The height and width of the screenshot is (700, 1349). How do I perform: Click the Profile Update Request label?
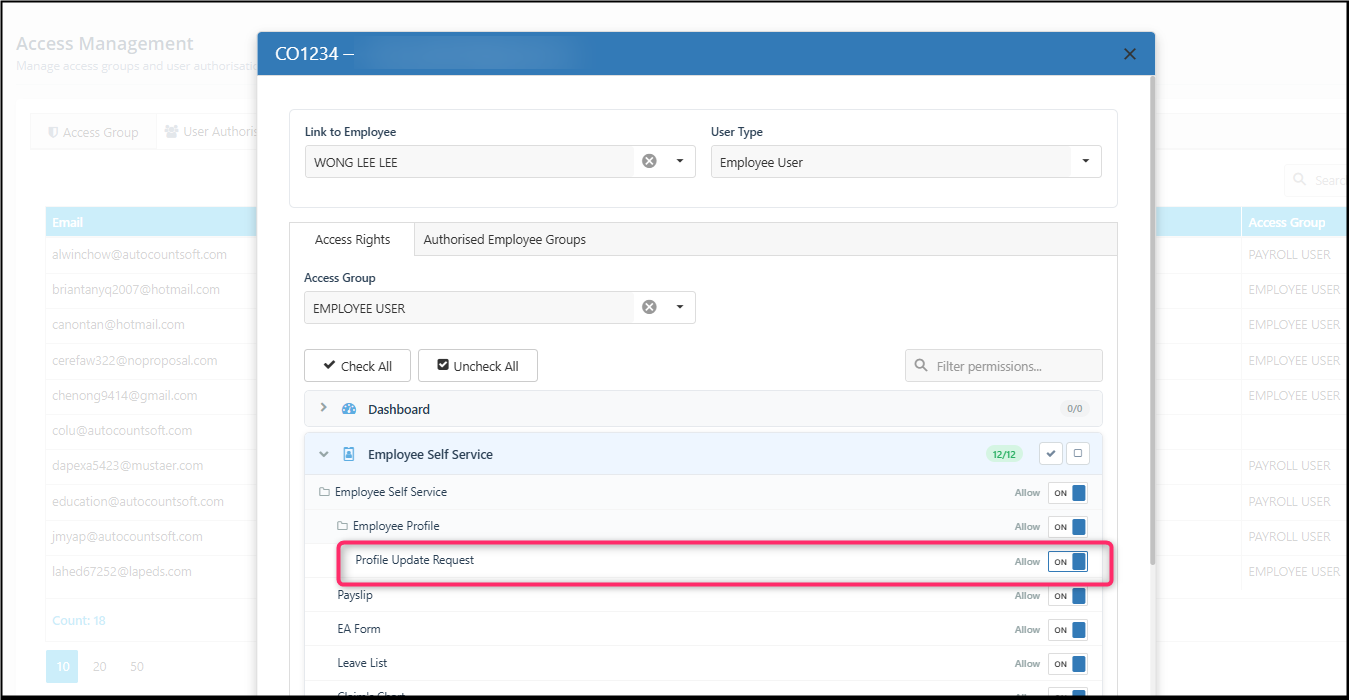click(x=415, y=560)
